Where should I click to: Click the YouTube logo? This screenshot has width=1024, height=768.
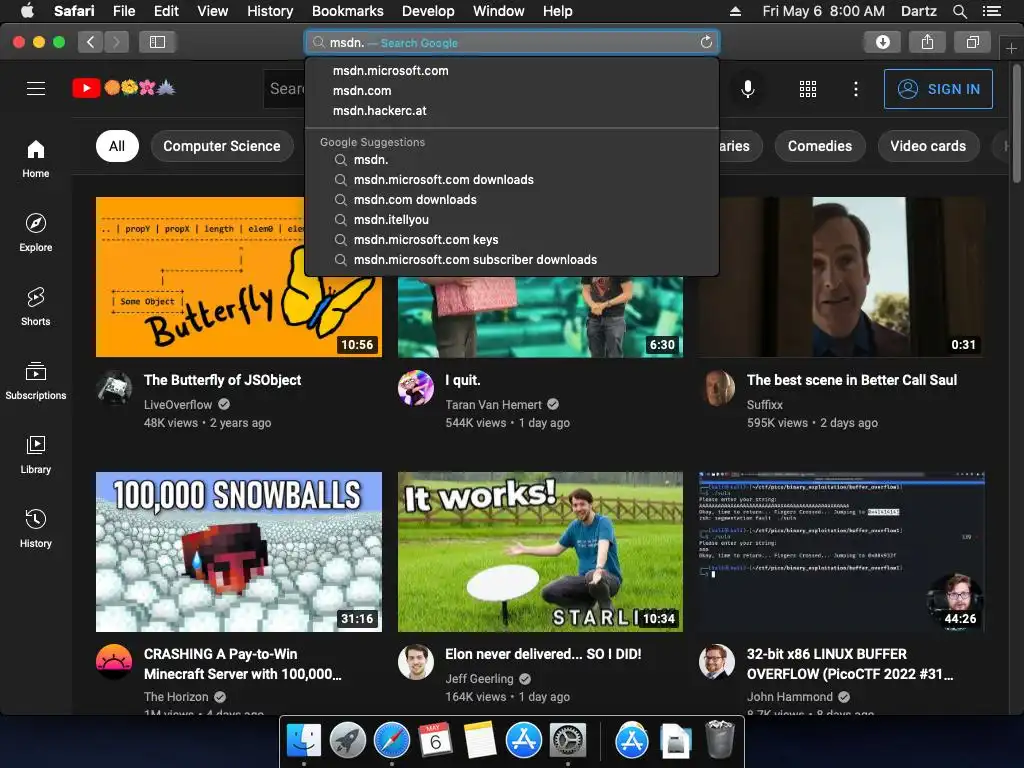[x=124, y=88]
